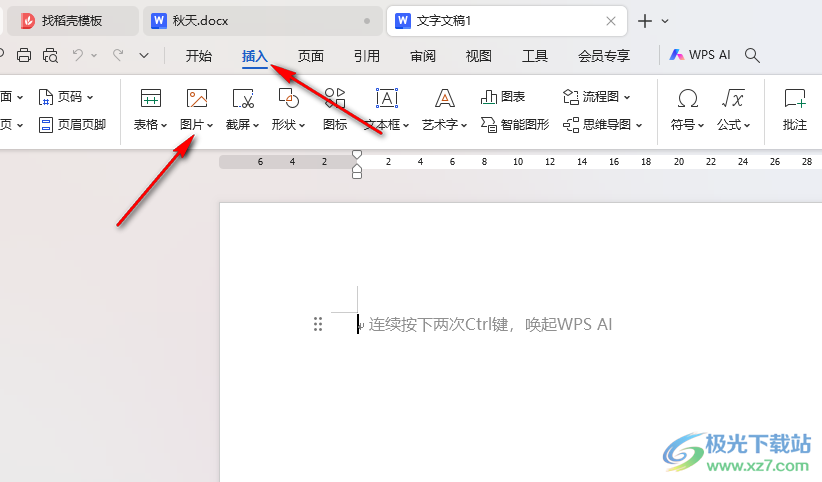Image resolution: width=822 pixels, height=482 pixels.
Task: Expand the quick access toolbar chevron
Action: tap(144, 55)
